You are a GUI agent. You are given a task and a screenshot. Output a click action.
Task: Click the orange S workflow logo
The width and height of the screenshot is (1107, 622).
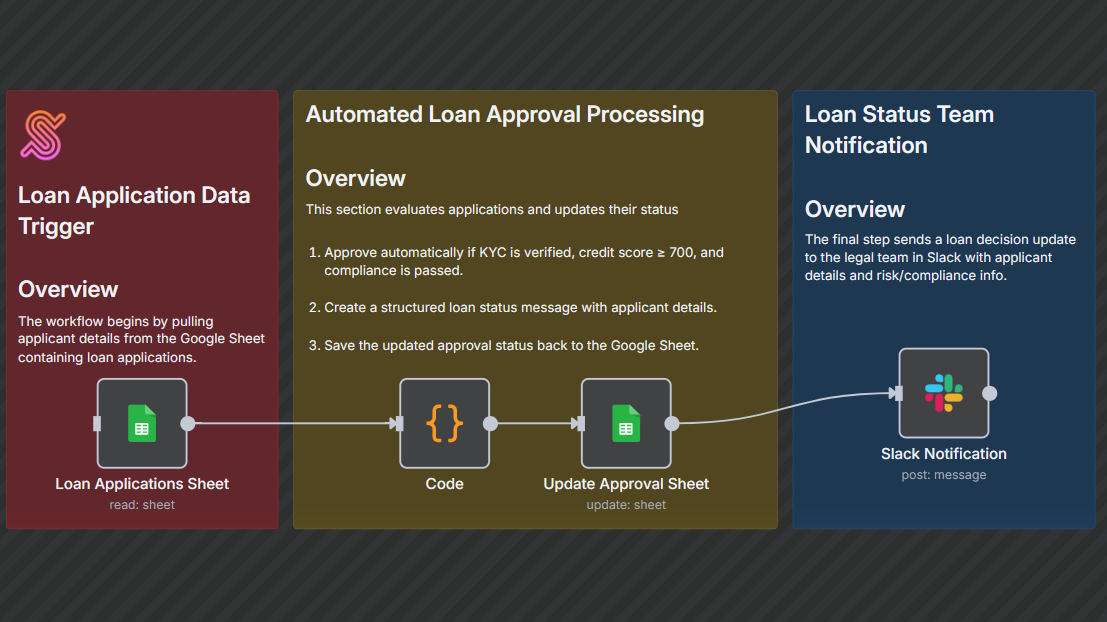(42, 133)
